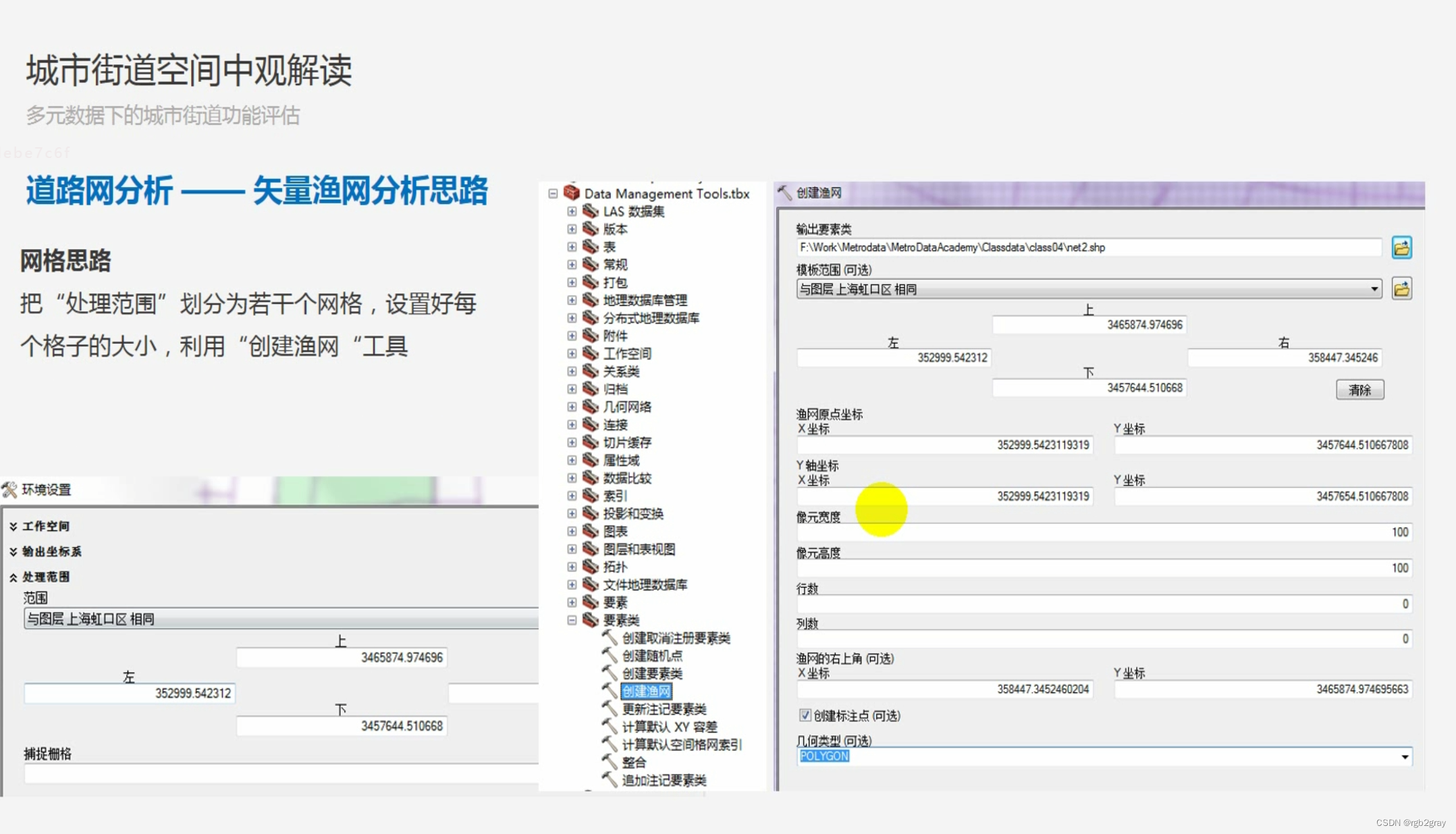Click hammer icon for 创建取消注册要素类
Image resolution: width=1456 pixels, height=834 pixels.
(610, 637)
